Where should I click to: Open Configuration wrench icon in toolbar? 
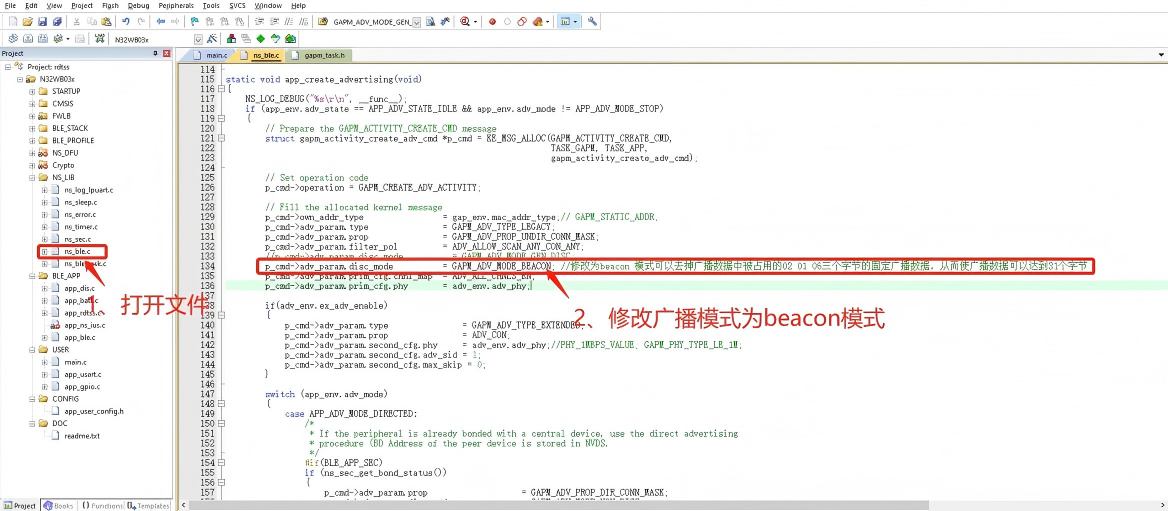(593, 21)
